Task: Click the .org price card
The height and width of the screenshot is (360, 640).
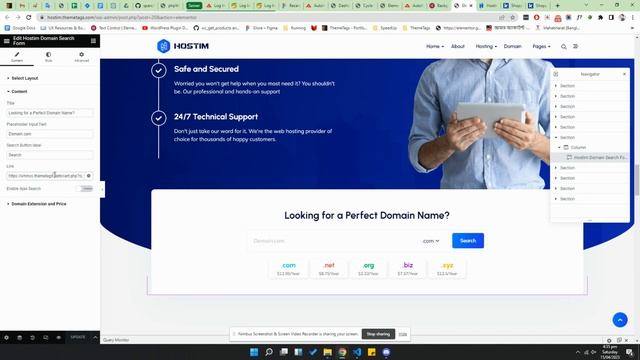Action: pos(368,269)
